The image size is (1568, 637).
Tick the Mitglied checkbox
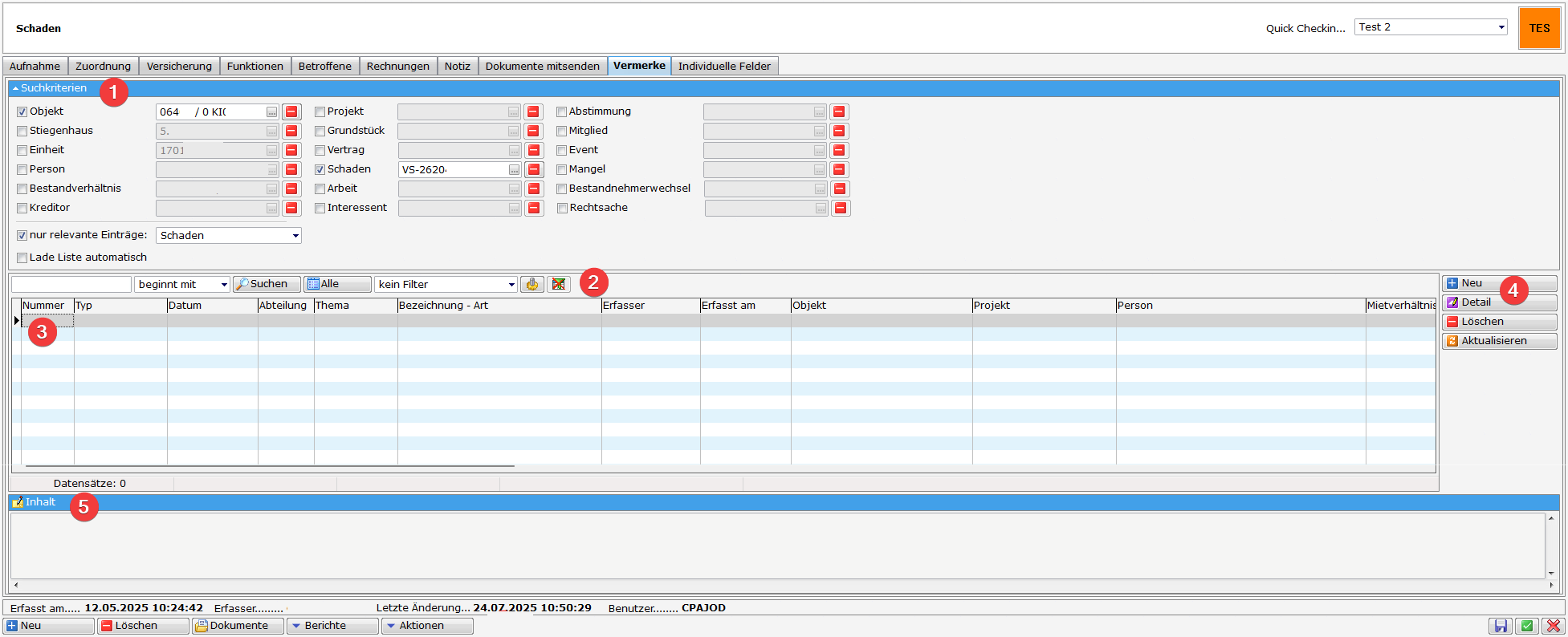point(562,131)
